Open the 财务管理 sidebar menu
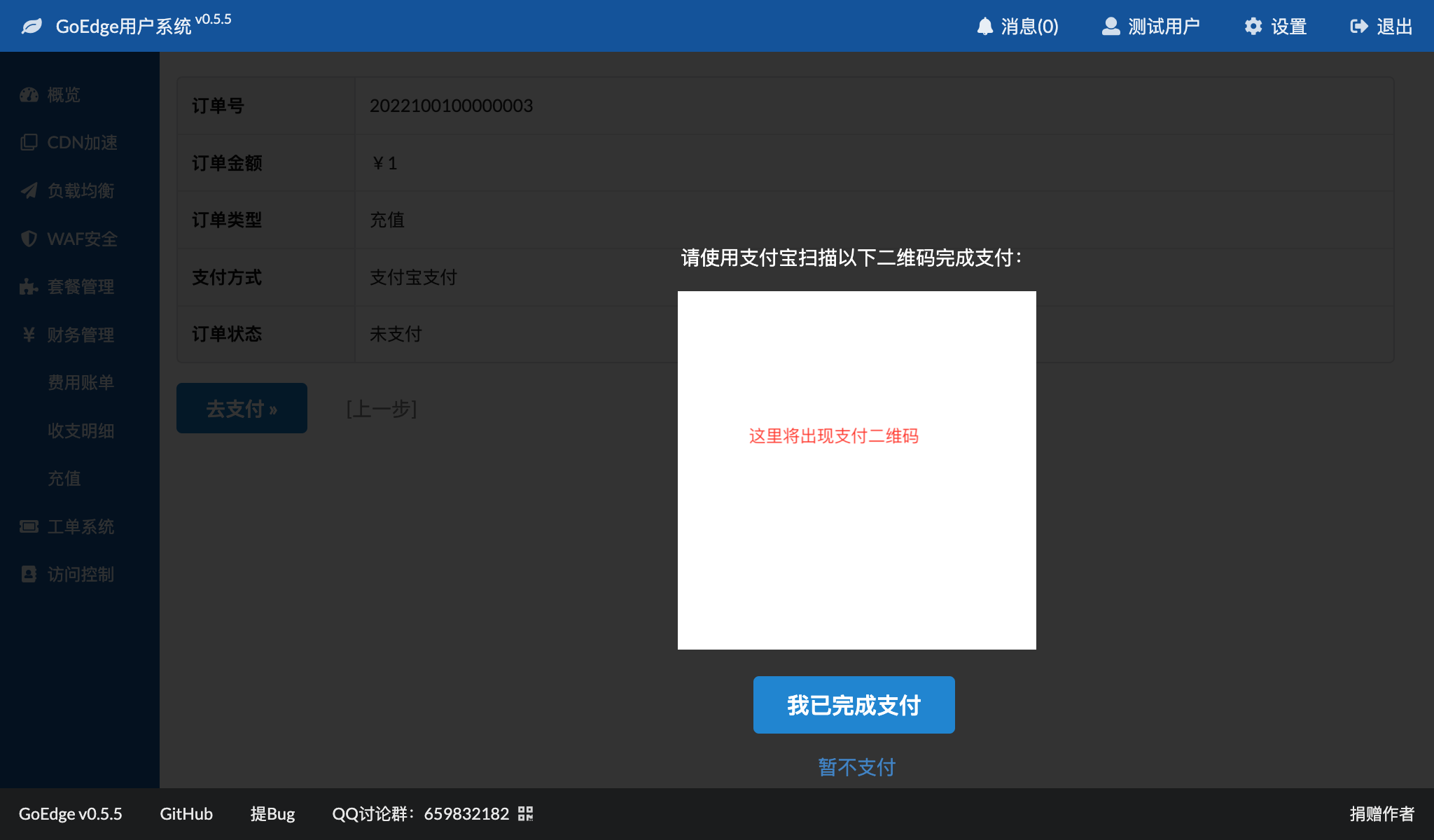1434x840 pixels. [80, 335]
